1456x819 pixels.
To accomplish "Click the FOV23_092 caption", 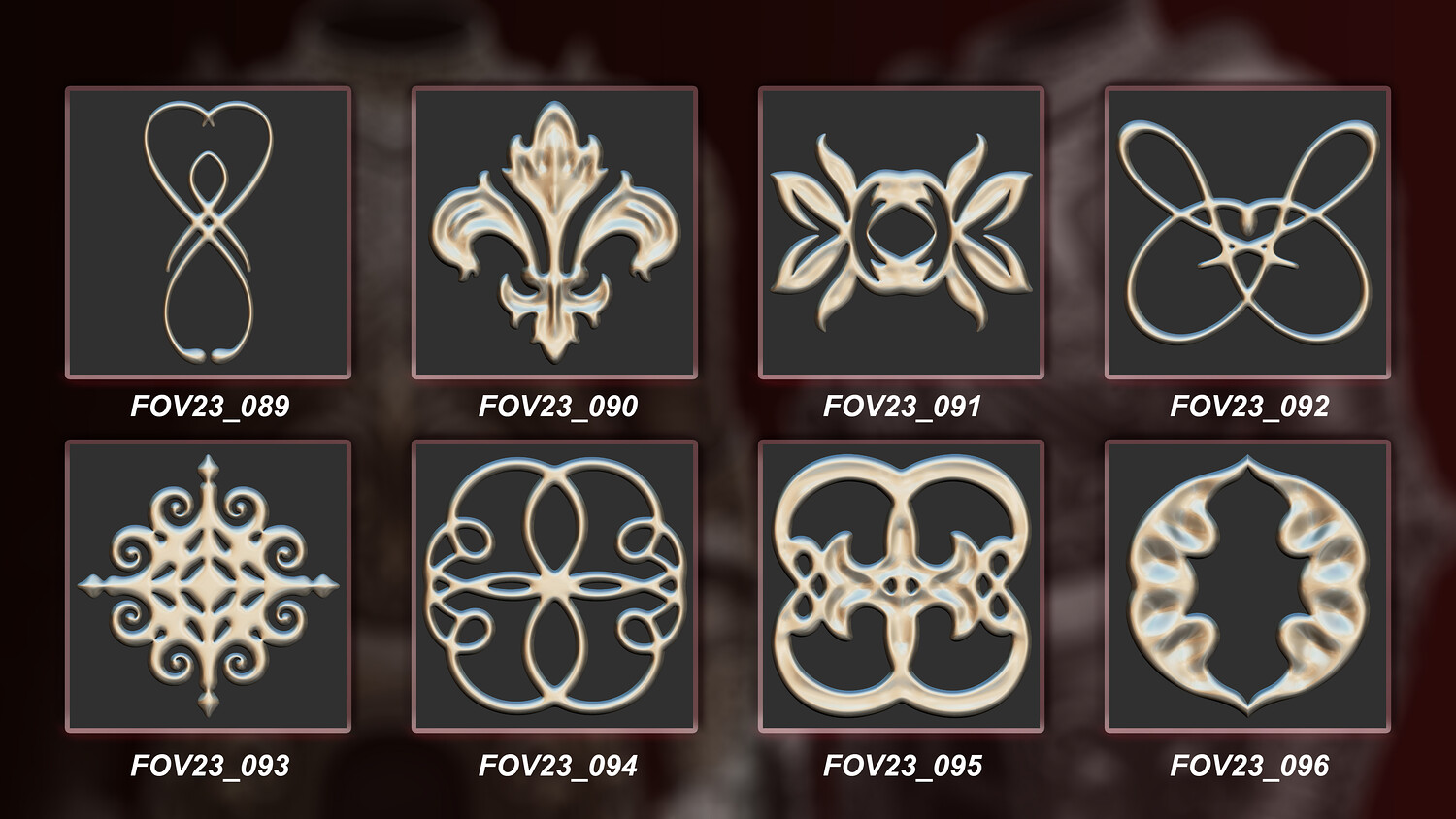I will pyautogui.click(x=1249, y=406).
